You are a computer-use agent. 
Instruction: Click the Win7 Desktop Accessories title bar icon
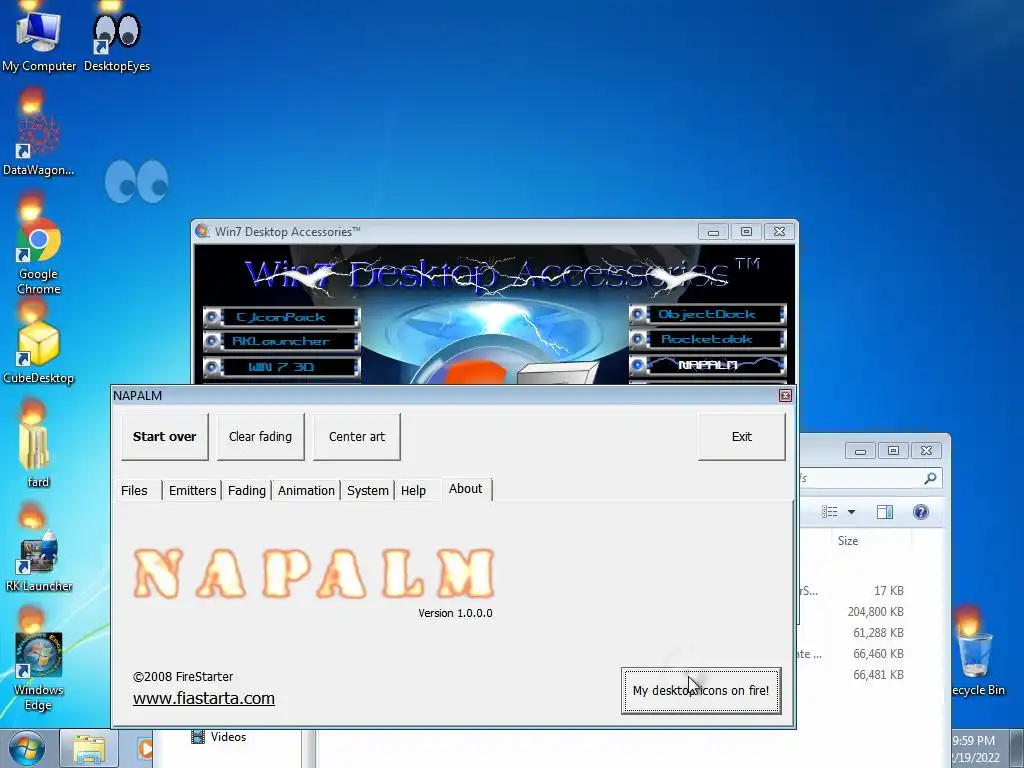[x=203, y=231]
